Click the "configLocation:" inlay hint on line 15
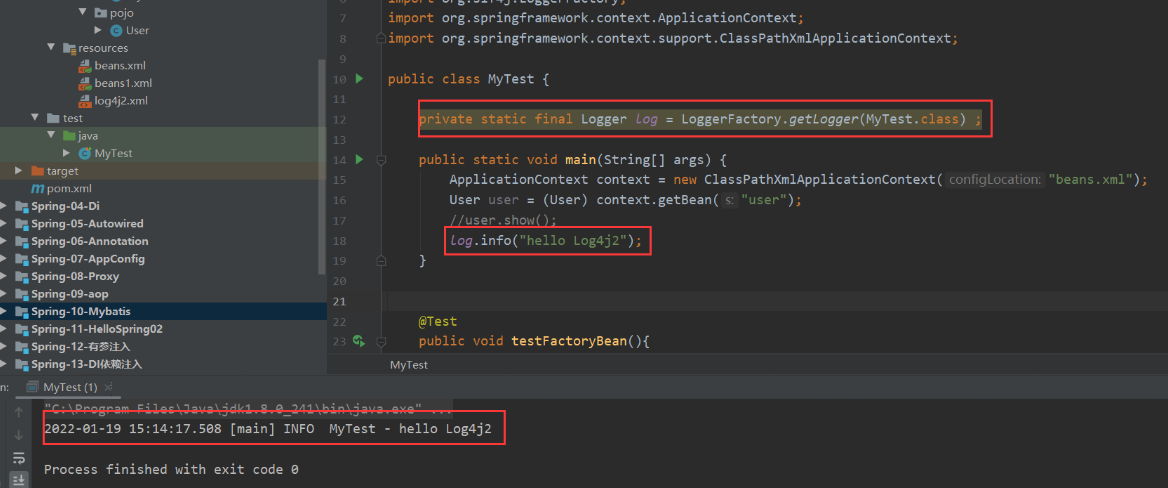This screenshot has width=1168, height=488. pos(994,180)
